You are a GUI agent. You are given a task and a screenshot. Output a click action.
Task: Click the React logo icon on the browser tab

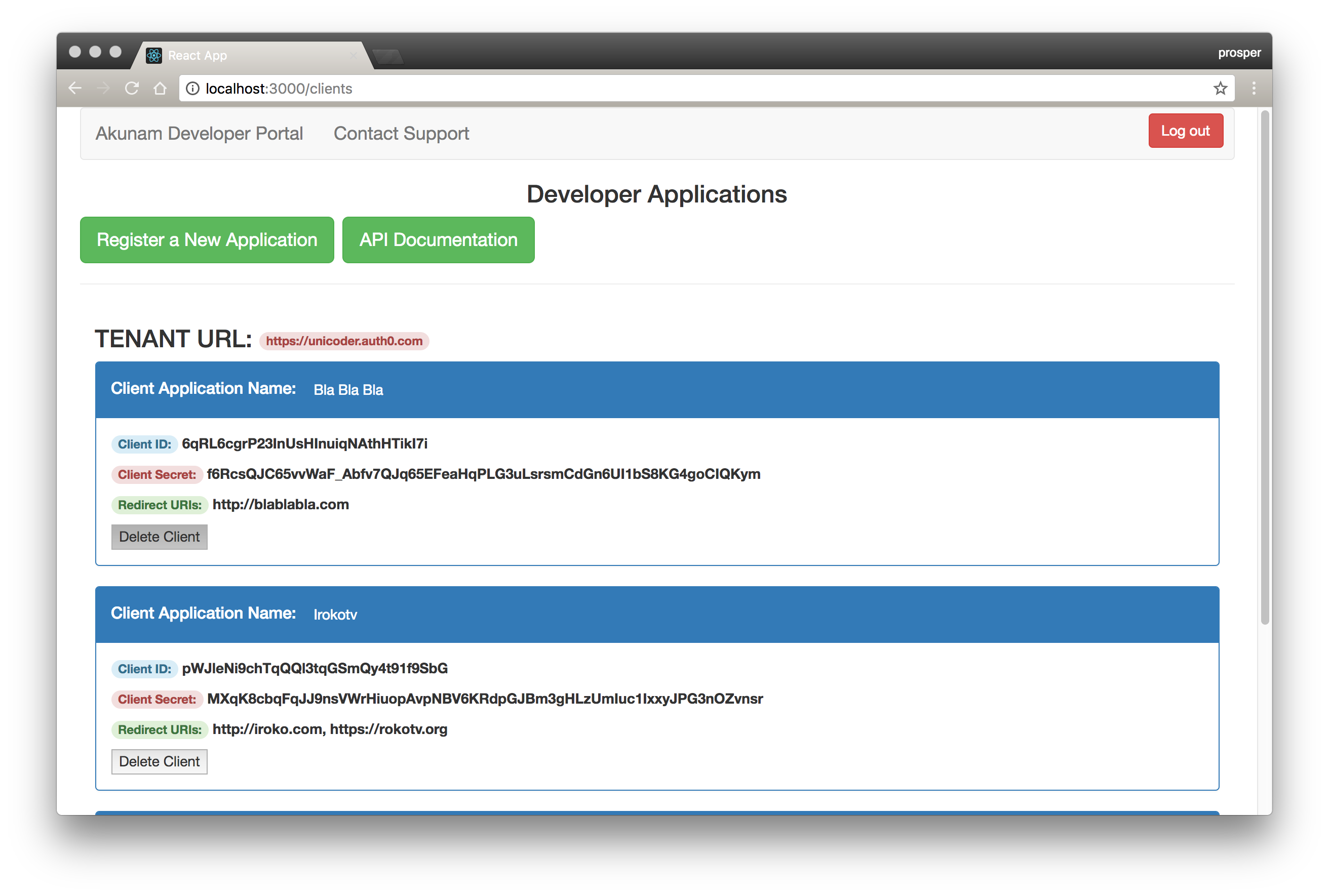154,55
